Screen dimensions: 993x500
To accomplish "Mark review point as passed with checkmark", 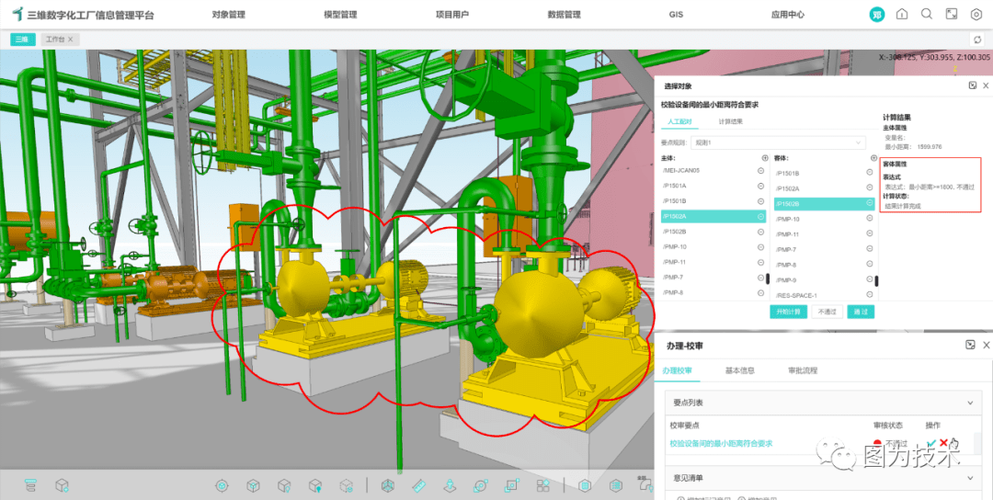I will tap(931, 443).
